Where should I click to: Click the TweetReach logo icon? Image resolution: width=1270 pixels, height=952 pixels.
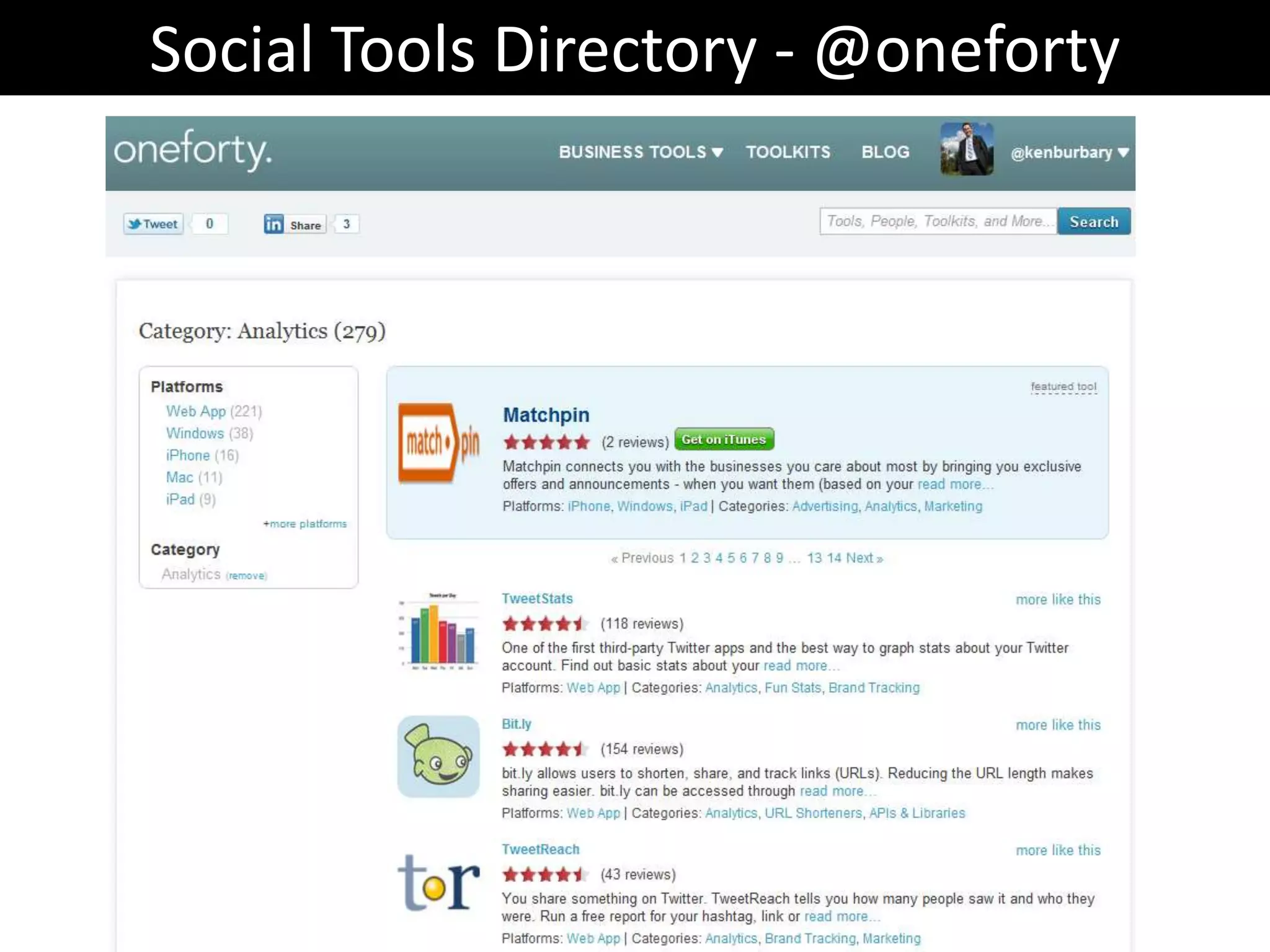coord(438,882)
